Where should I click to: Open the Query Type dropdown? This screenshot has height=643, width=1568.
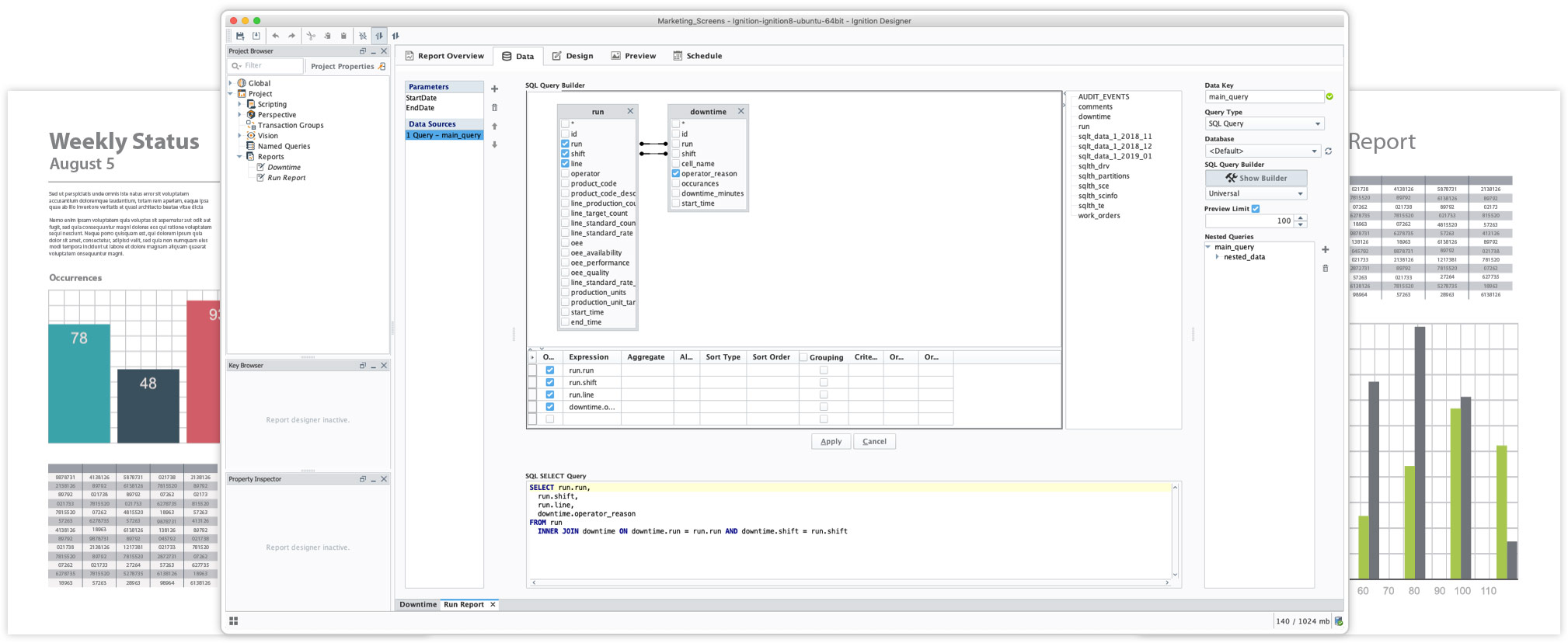pyautogui.click(x=1264, y=123)
